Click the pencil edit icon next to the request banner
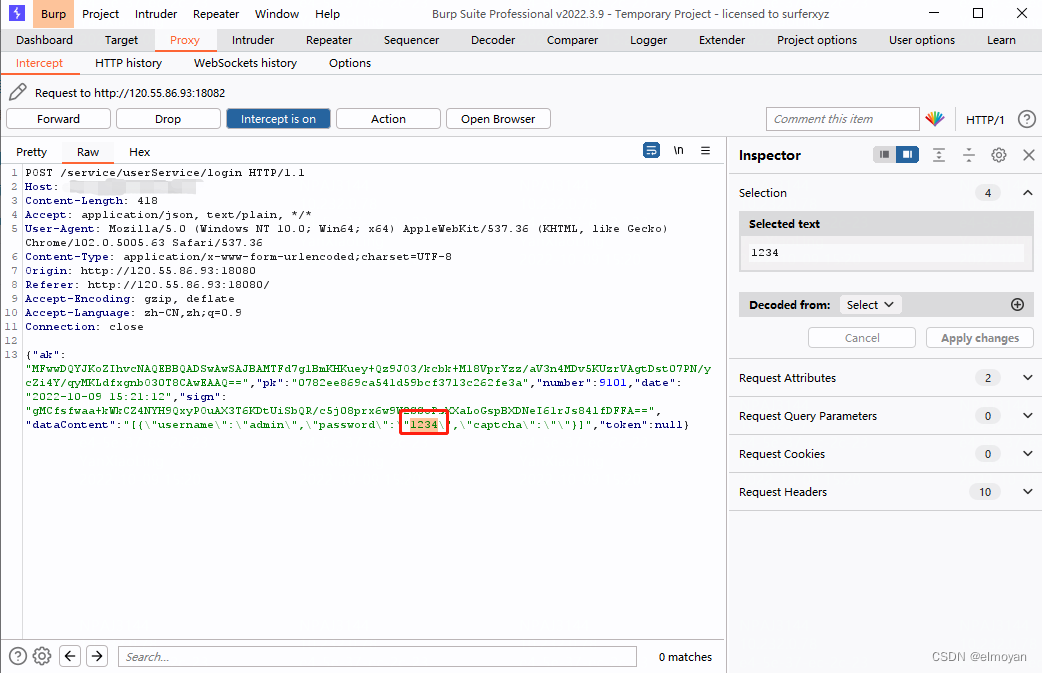 [x=16, y=90]
